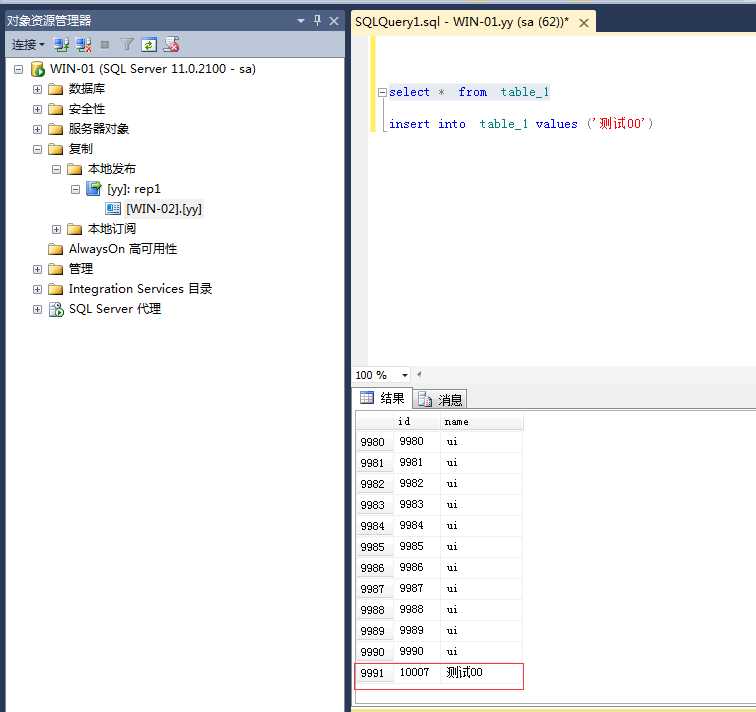
Task: Expand the 管理 folder
Action: (37, 269)
